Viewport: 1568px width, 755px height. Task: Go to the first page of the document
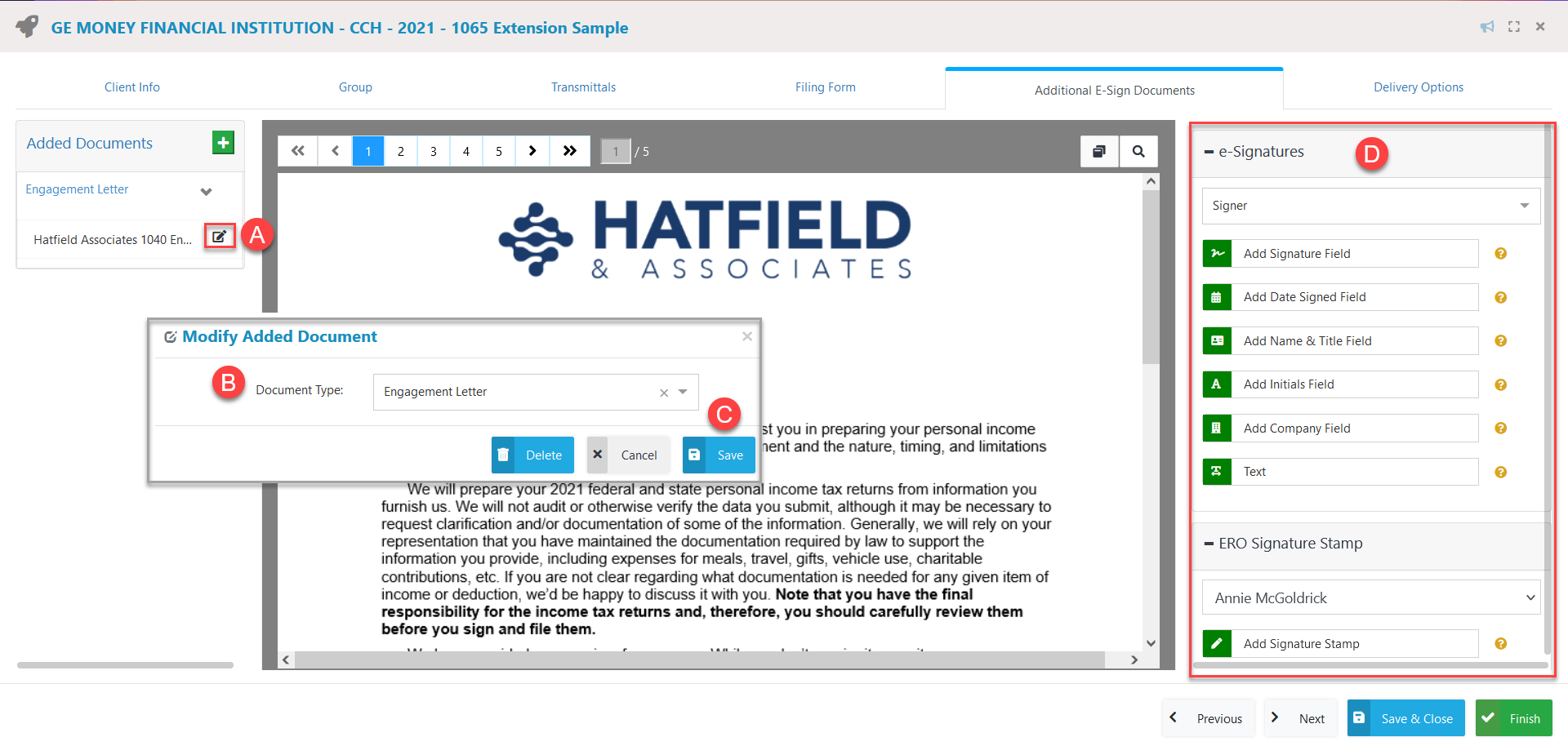coord(298,151)
